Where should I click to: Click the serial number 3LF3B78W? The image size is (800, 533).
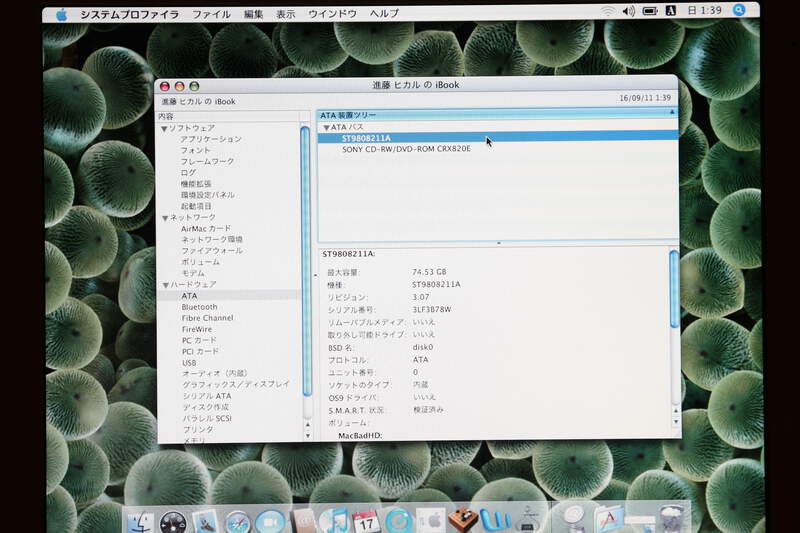(x=431, y=310)
